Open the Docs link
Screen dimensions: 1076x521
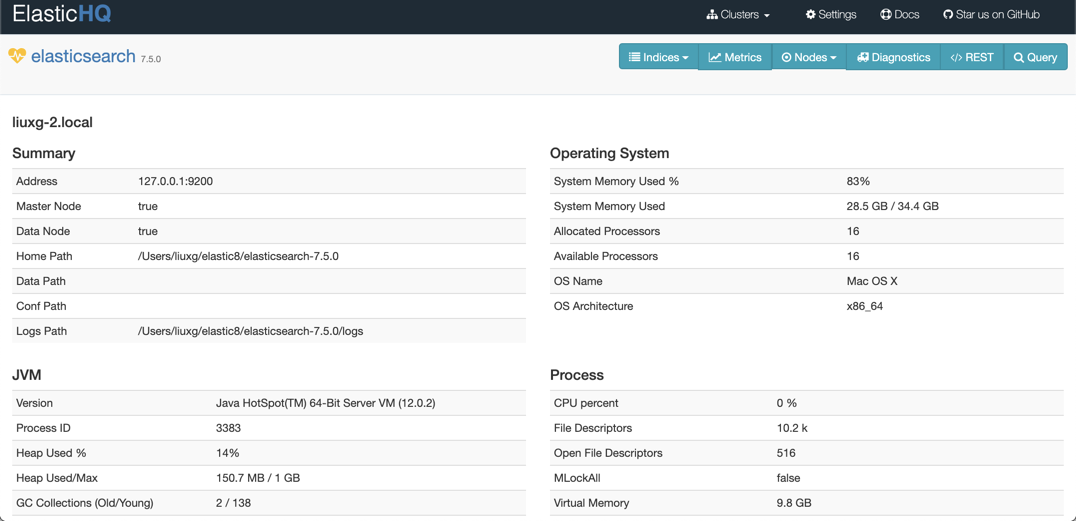[900, 14]
